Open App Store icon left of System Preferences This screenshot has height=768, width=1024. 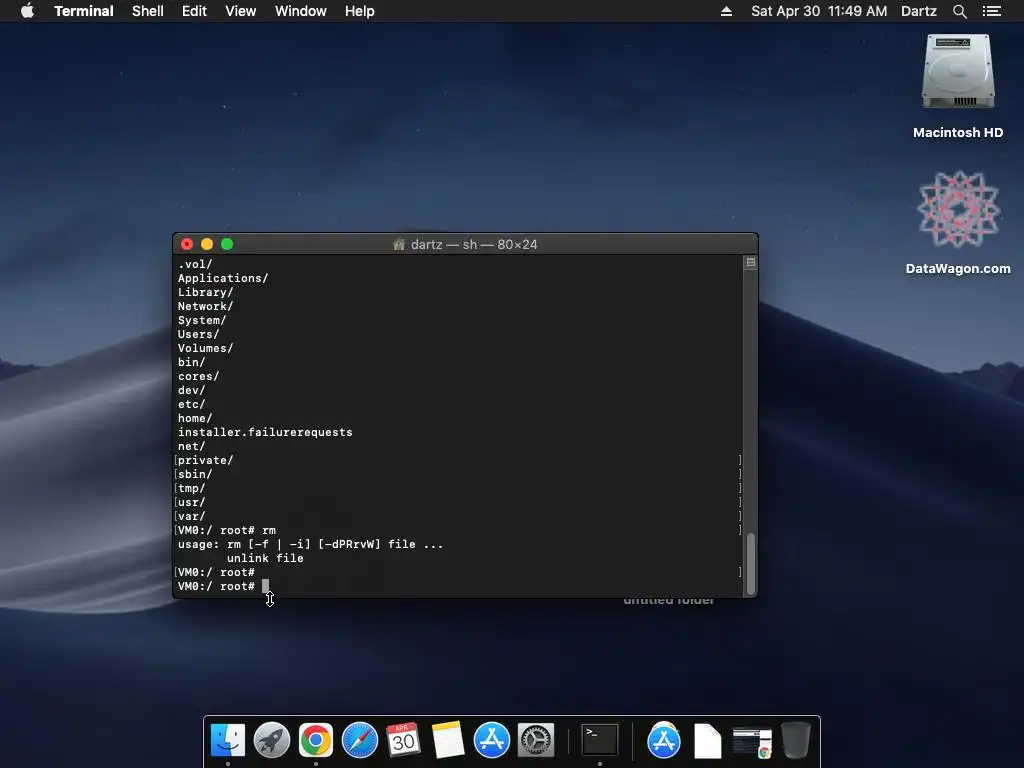tap(491, 740)
